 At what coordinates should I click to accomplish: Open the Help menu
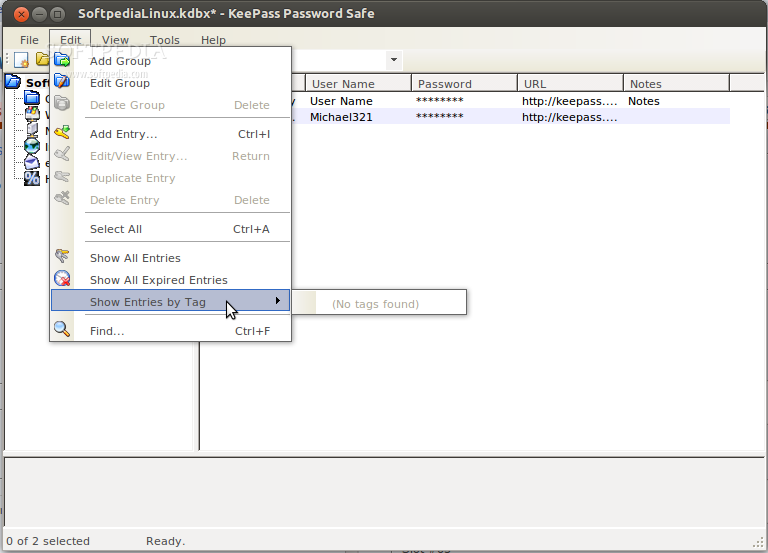214,40
